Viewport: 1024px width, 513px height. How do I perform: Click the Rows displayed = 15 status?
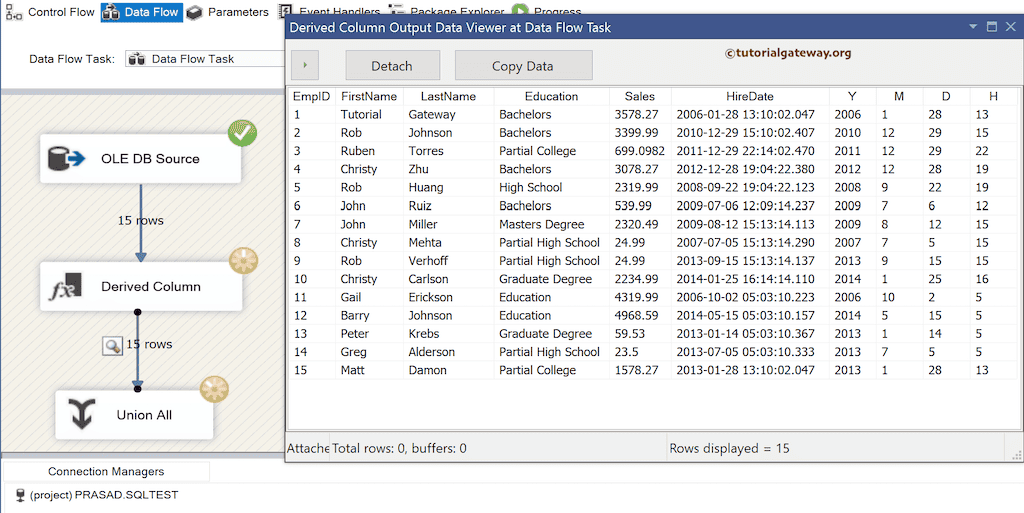pos(729,448)
